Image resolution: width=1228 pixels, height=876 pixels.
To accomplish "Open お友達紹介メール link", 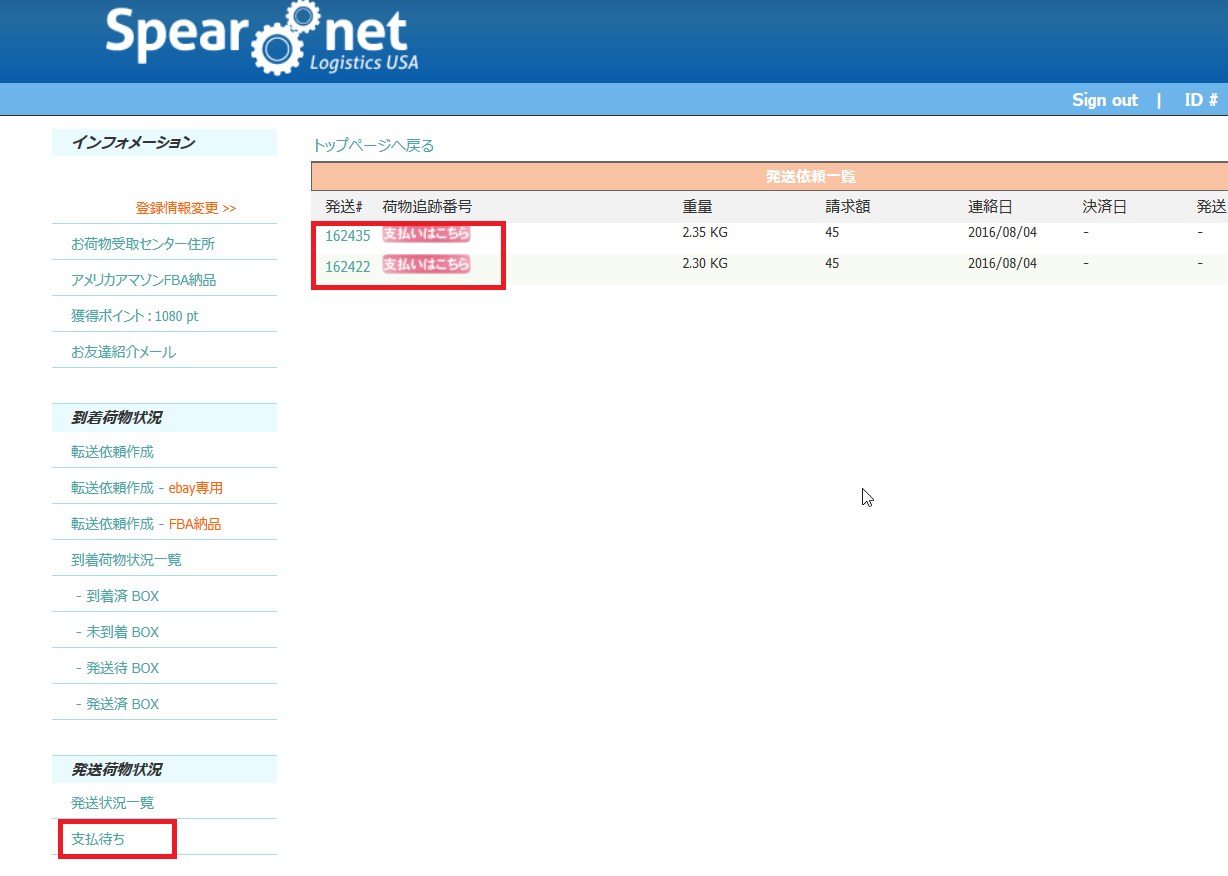I will pos(123,352).
